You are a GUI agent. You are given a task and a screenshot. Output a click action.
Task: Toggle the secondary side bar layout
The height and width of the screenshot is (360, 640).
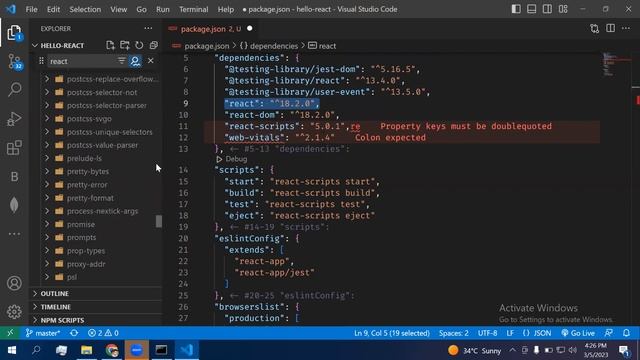(x=547, y=9)
